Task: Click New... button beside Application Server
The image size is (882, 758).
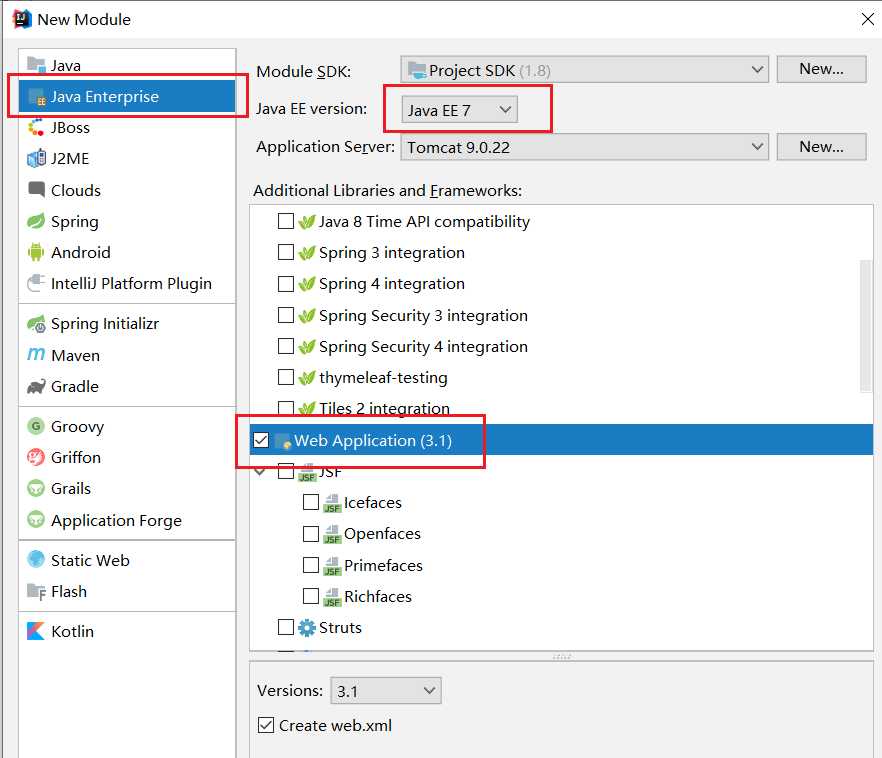Action: (x=821, y=147)
